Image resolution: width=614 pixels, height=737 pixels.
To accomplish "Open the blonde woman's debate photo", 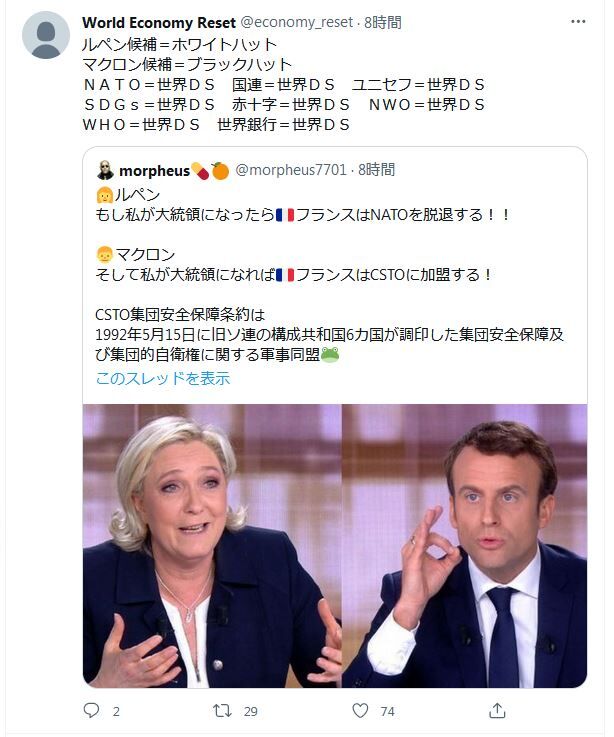I will (212, 545).
